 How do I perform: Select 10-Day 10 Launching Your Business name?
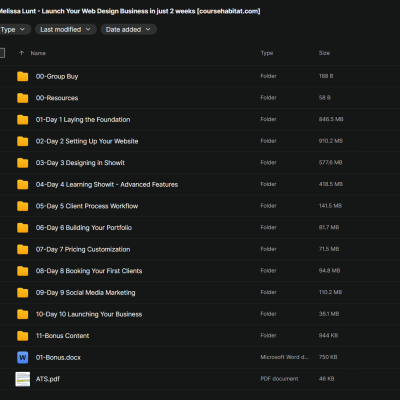pos(89,314)
